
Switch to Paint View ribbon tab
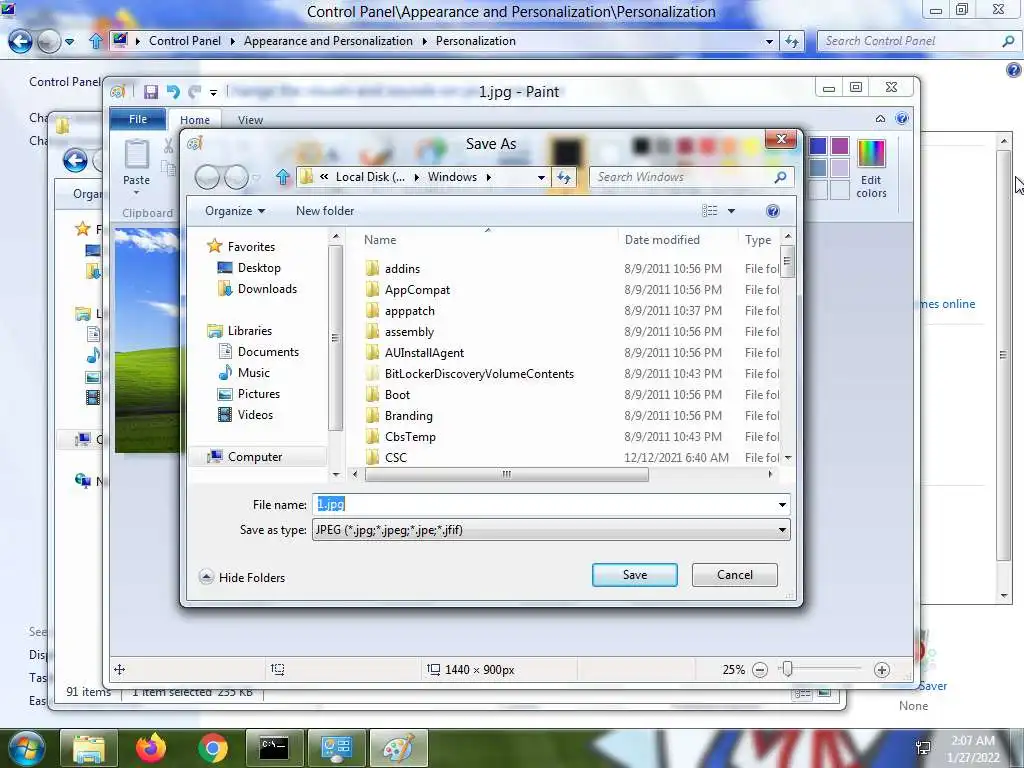point(250,120)
